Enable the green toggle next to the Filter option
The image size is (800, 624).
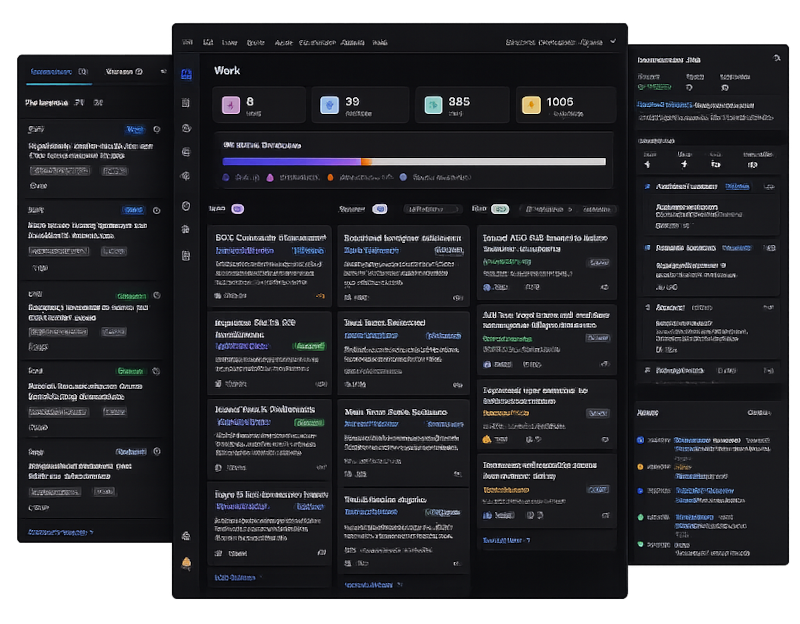[498, 209]
